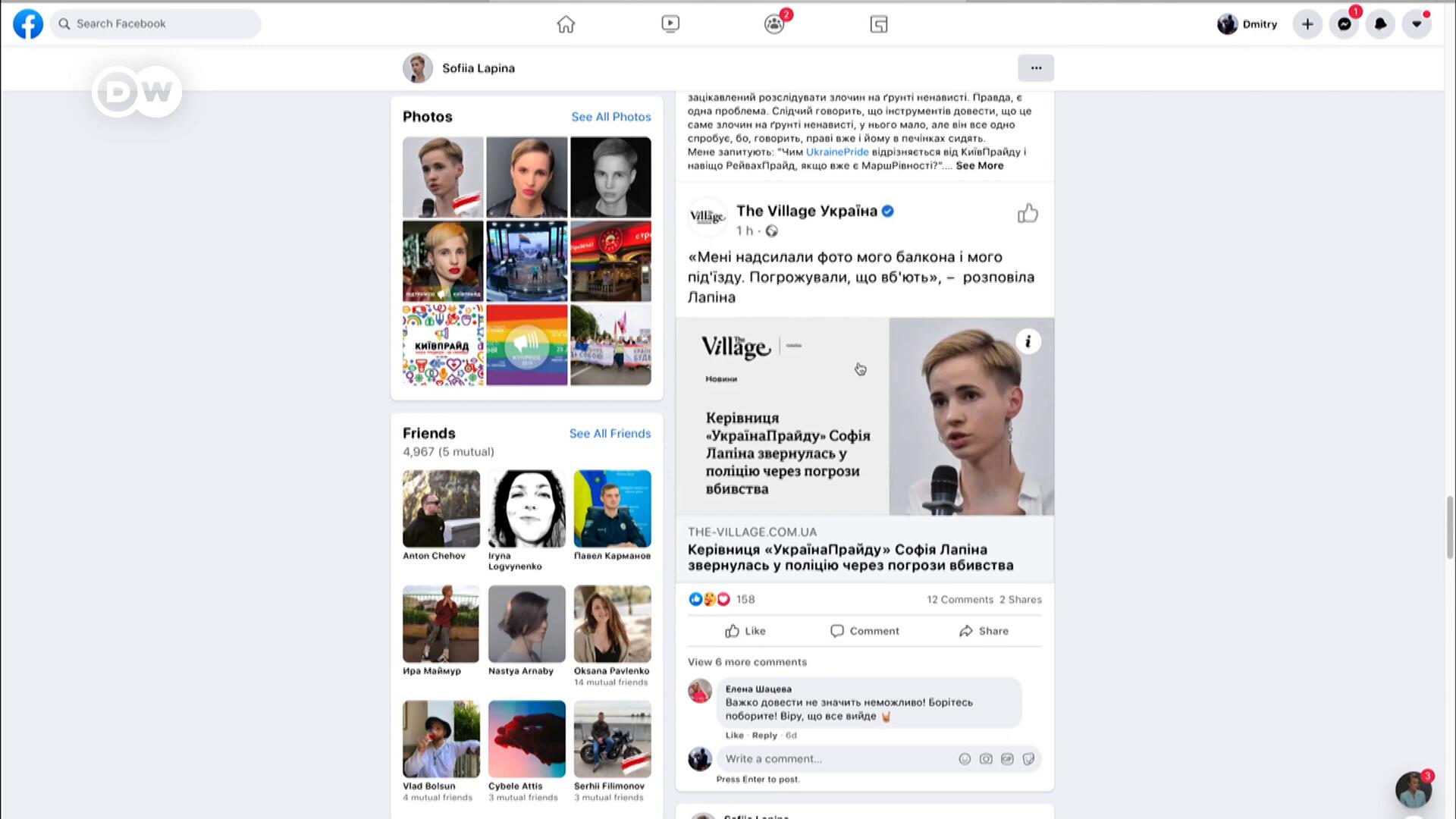Click the Facebook logo icon

pyautogui.click(x=28, y=24)
